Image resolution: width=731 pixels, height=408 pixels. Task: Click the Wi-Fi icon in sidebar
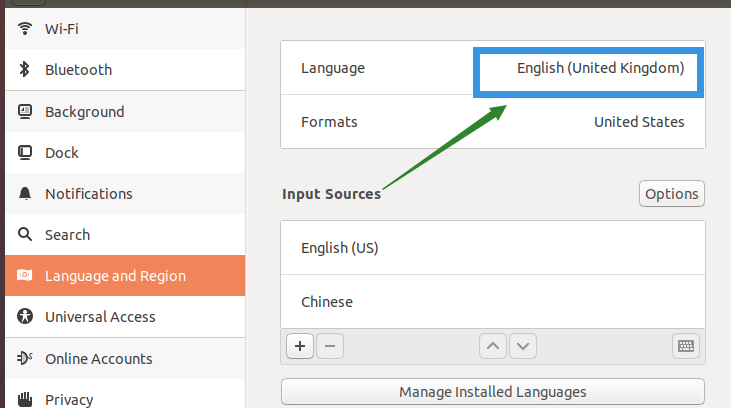pyautogui.click(x=25, y=28)
